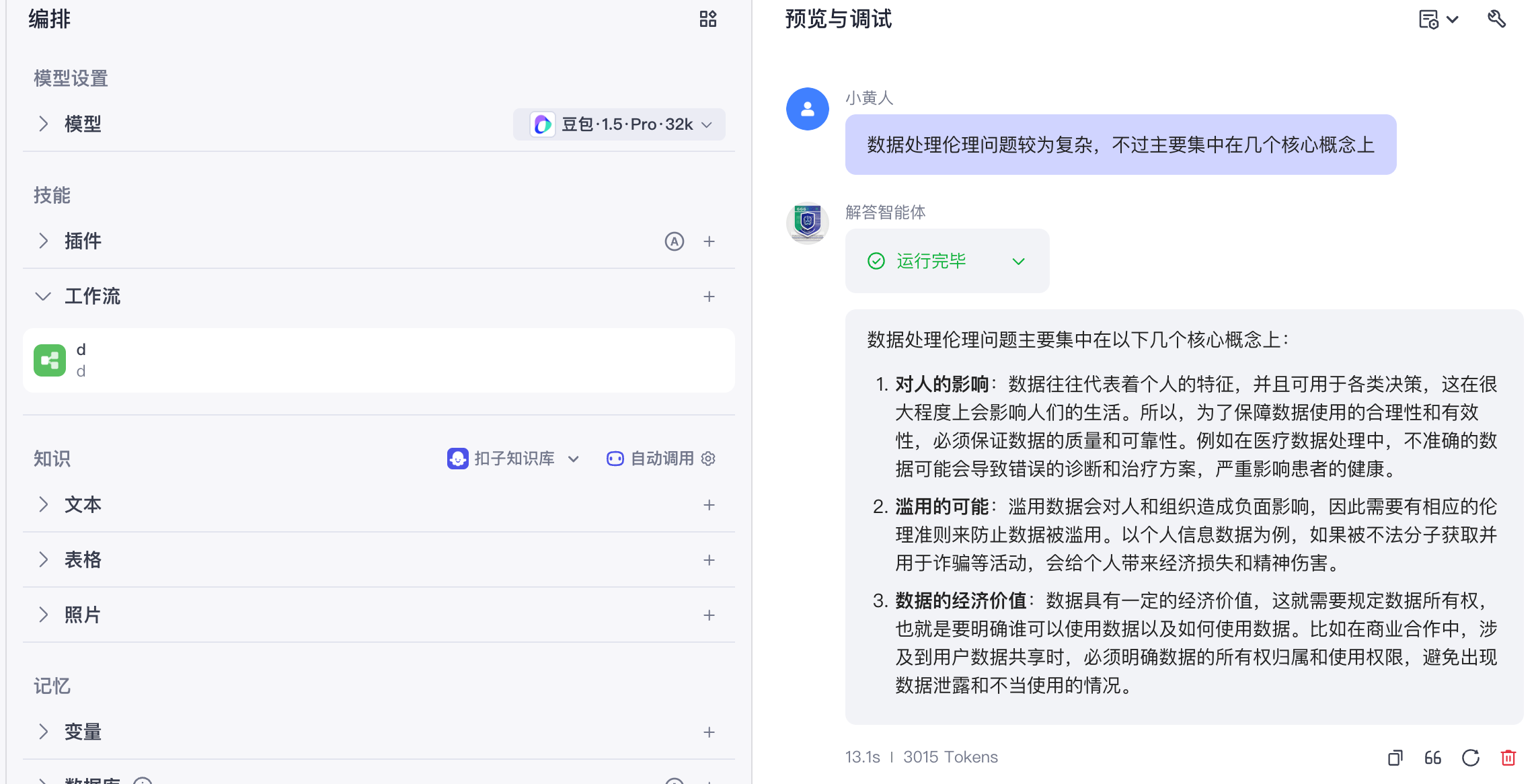Image resolution: width=1536 pixels, height=784 pixels.
Task: Click the layout grid icon beside 编排
Action: tap(707, 19)
